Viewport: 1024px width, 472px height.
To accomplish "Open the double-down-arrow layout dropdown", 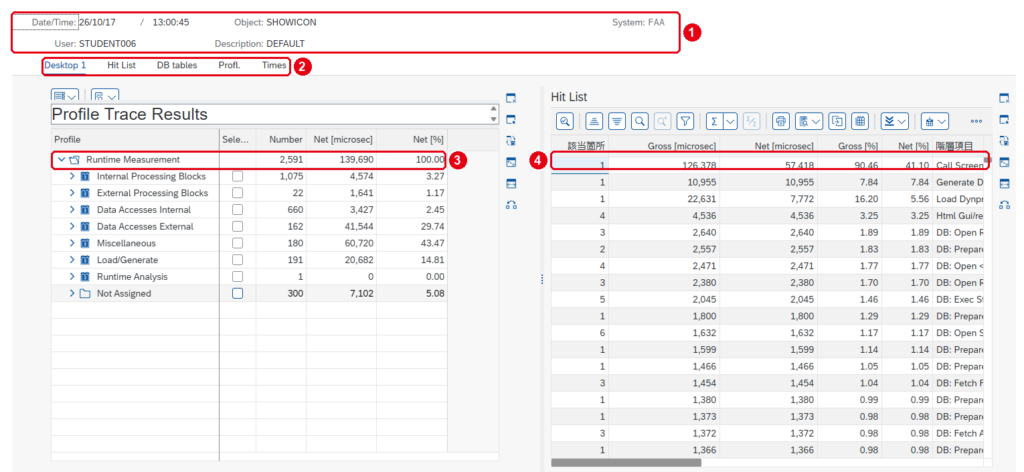I will 895,121.
